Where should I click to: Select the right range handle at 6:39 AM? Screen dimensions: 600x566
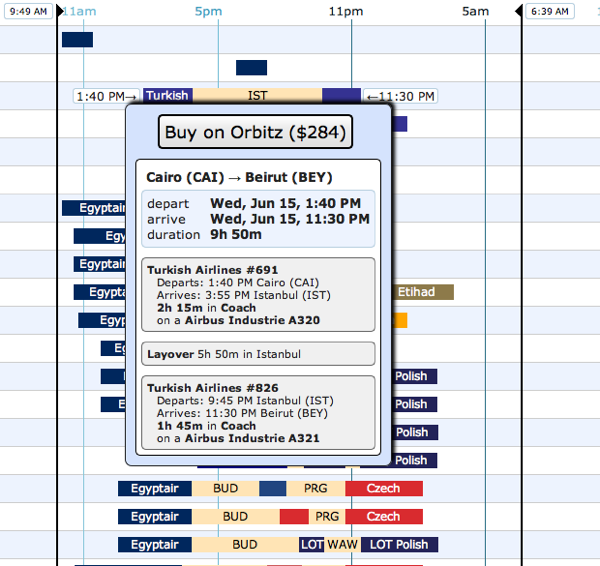518,11
